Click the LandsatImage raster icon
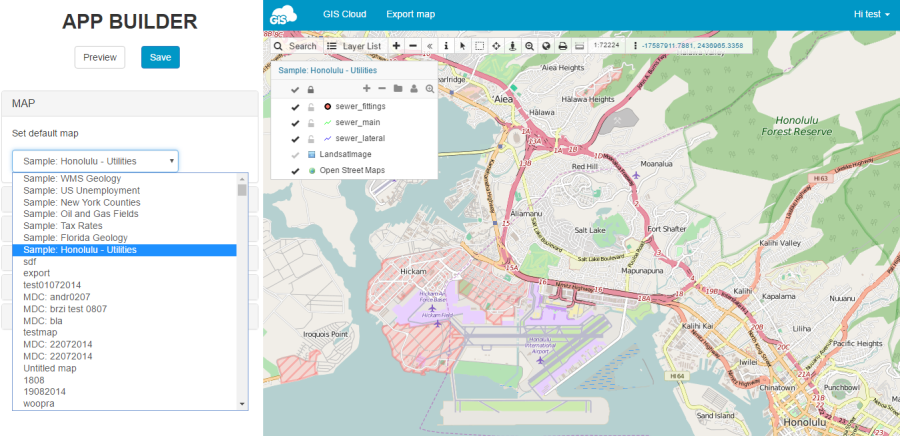The image size is (900, 436). [x=312, y=154]
